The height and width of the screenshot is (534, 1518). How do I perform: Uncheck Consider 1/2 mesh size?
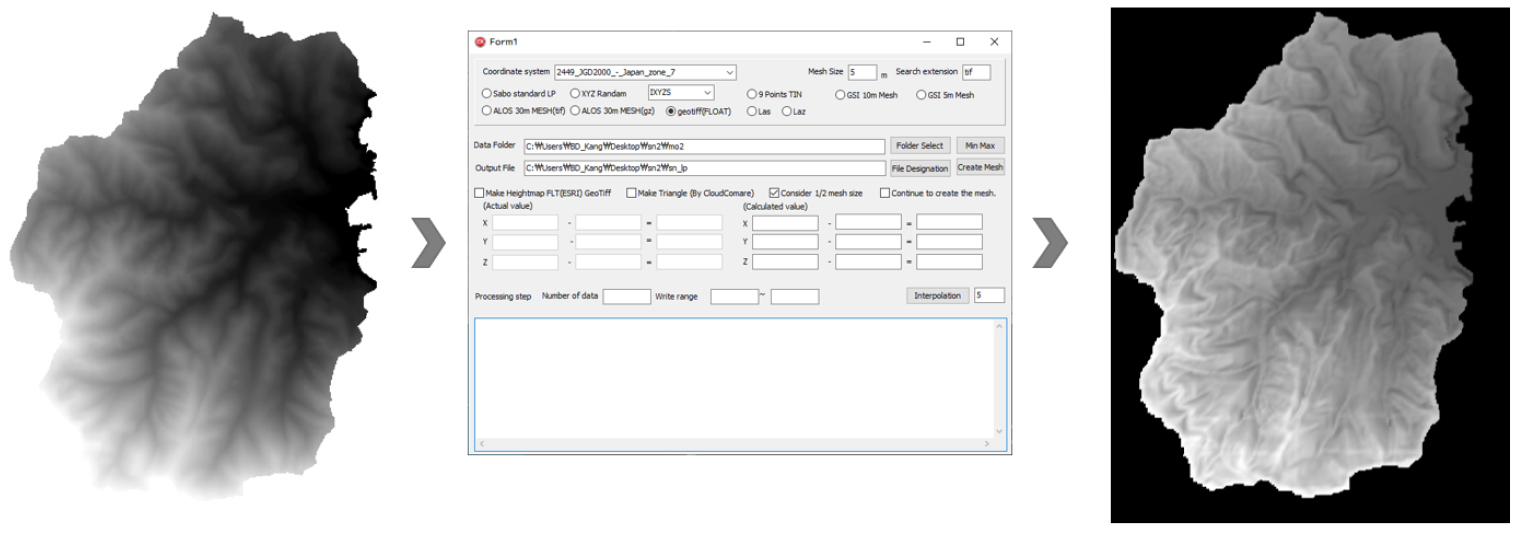click(x=774, y=193)
